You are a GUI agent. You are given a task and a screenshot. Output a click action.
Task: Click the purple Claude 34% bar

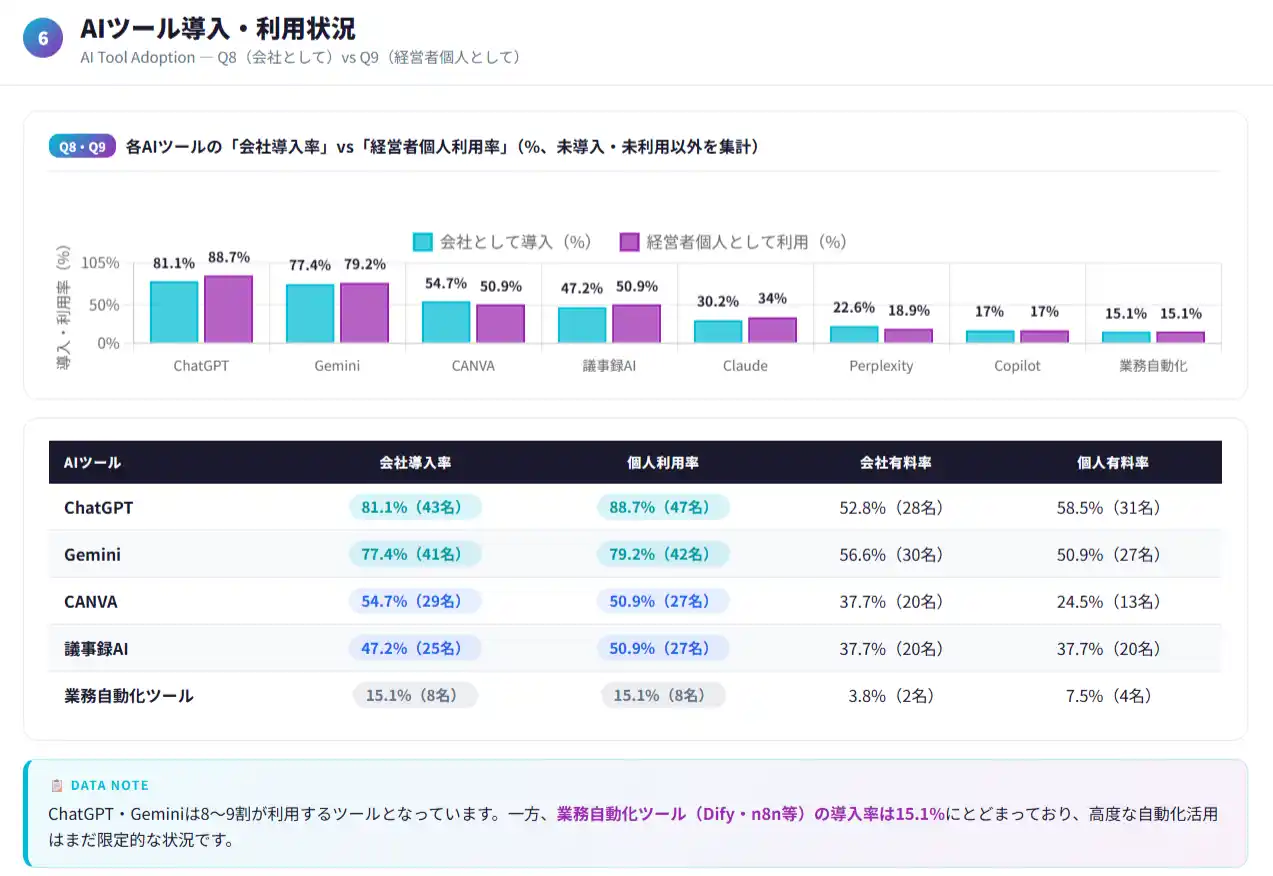pyautogui.click(x=772, y=330)
